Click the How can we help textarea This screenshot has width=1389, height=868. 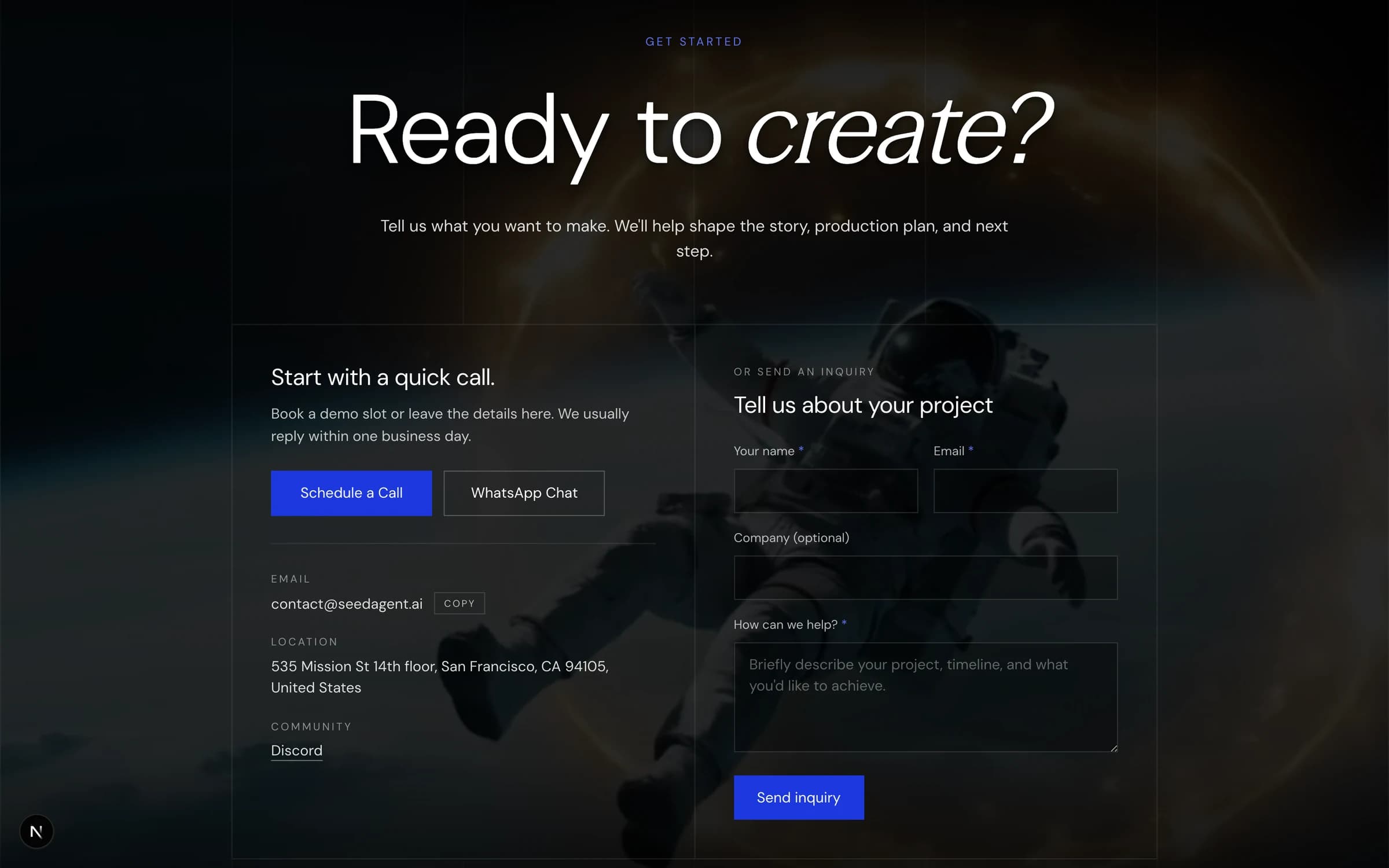pyautogui.click(x=925, y=697)
